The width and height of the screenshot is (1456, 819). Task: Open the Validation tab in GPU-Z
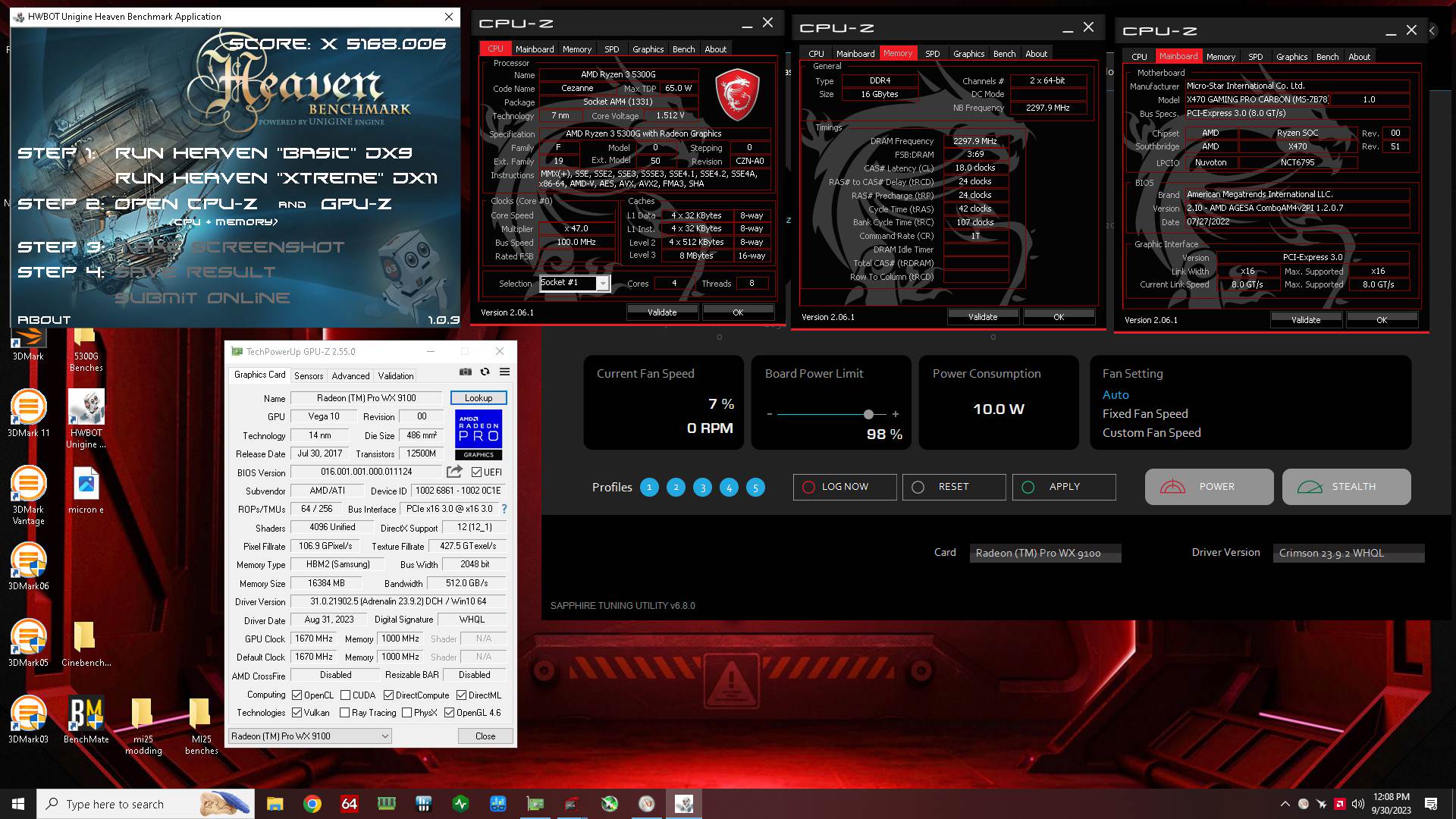(396, 376)
